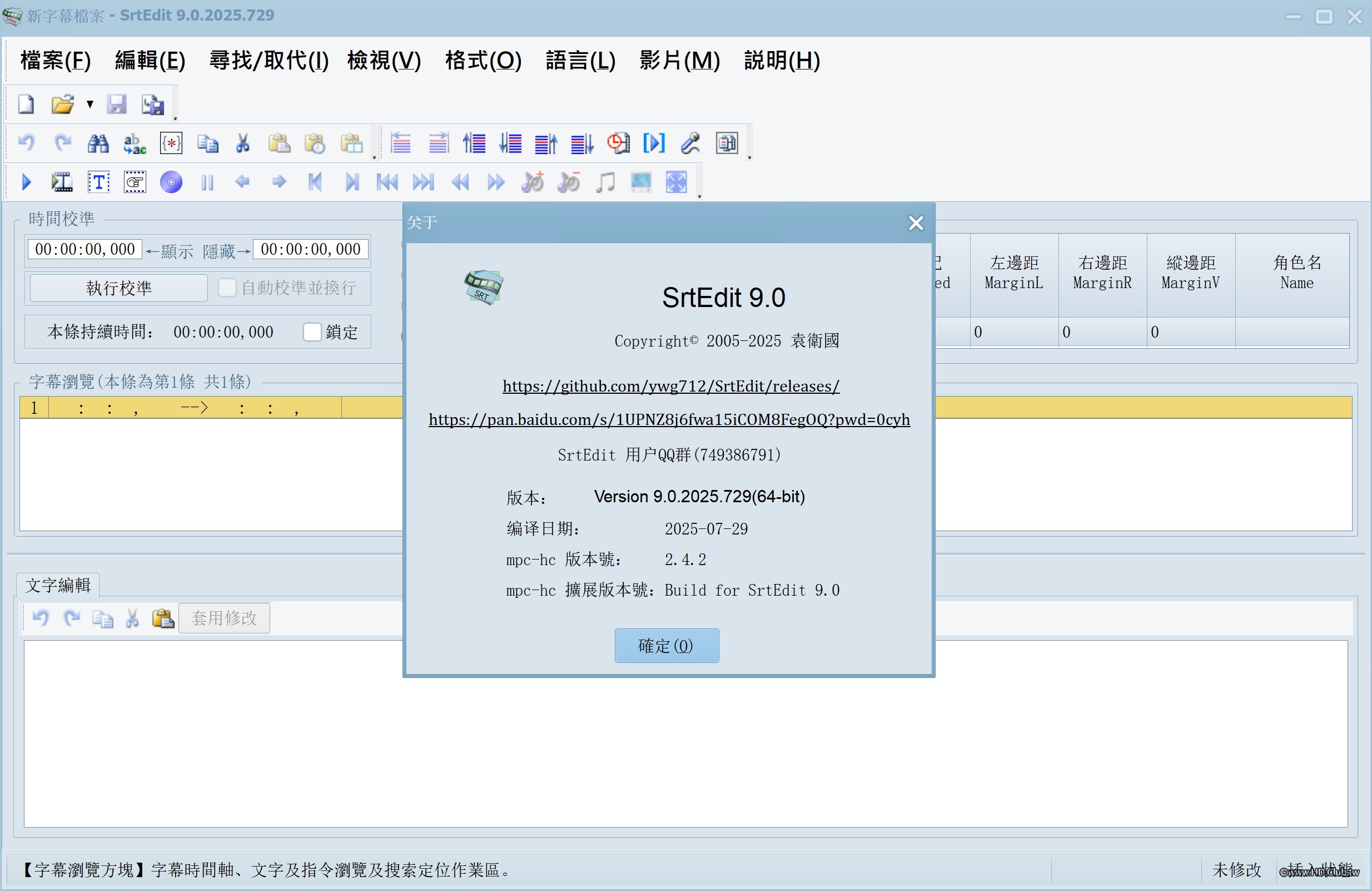Click the 未修改 status bar entry
This screenshot has height=891, width=1372.
tap(1237, 869)
